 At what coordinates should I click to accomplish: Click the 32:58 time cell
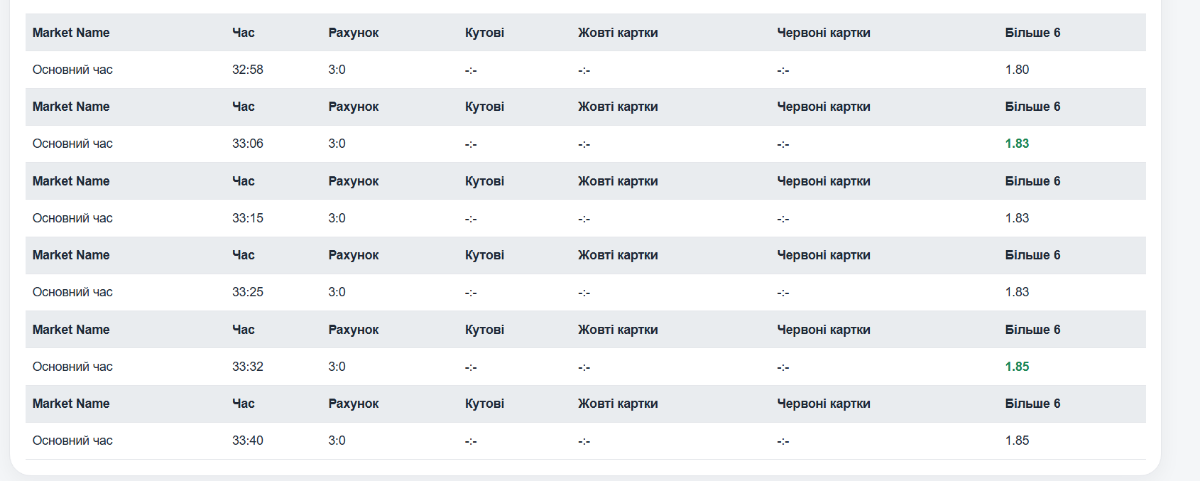coord(247,70)
